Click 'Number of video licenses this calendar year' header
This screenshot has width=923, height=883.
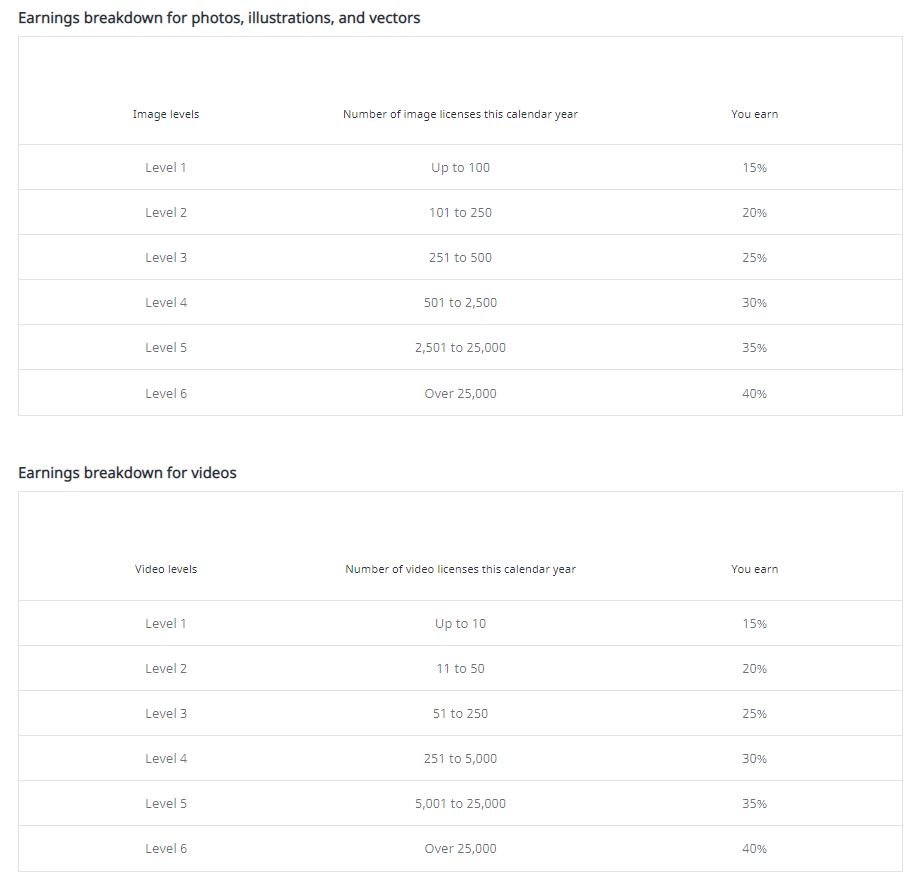coord(460,569)
